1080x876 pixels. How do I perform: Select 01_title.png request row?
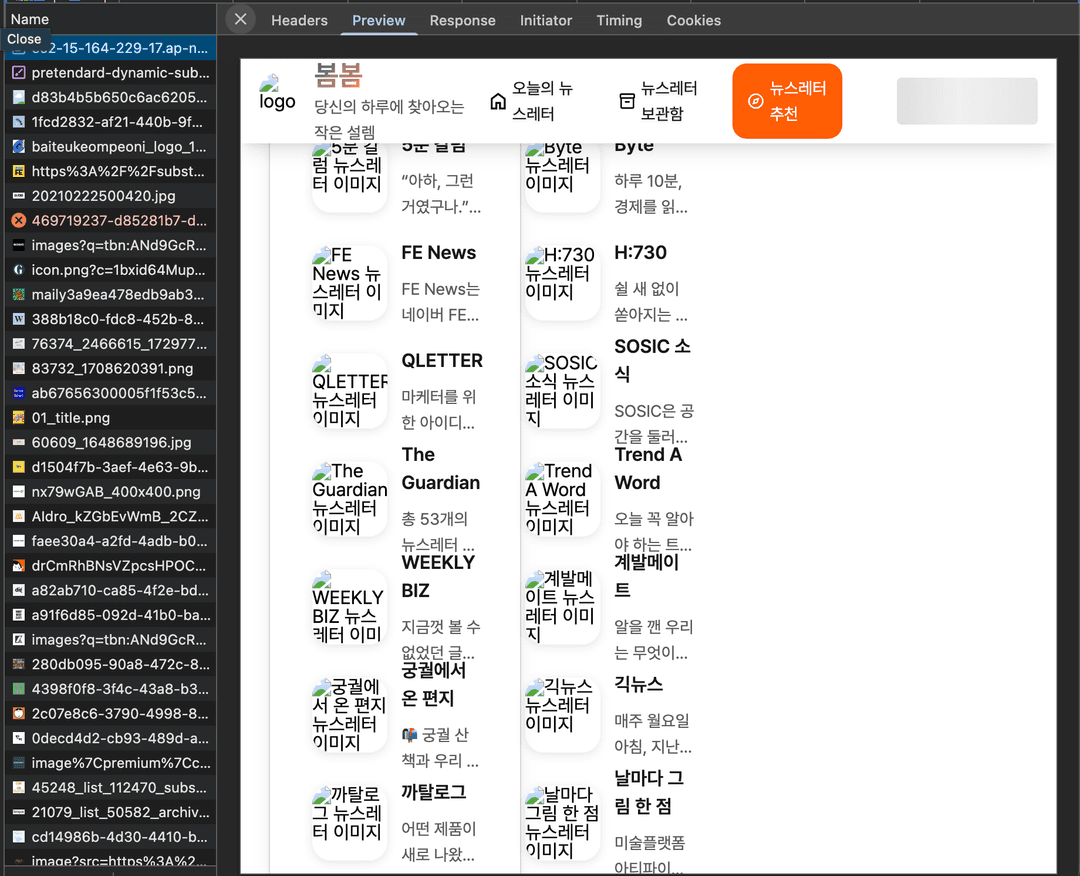pos(110,418)
